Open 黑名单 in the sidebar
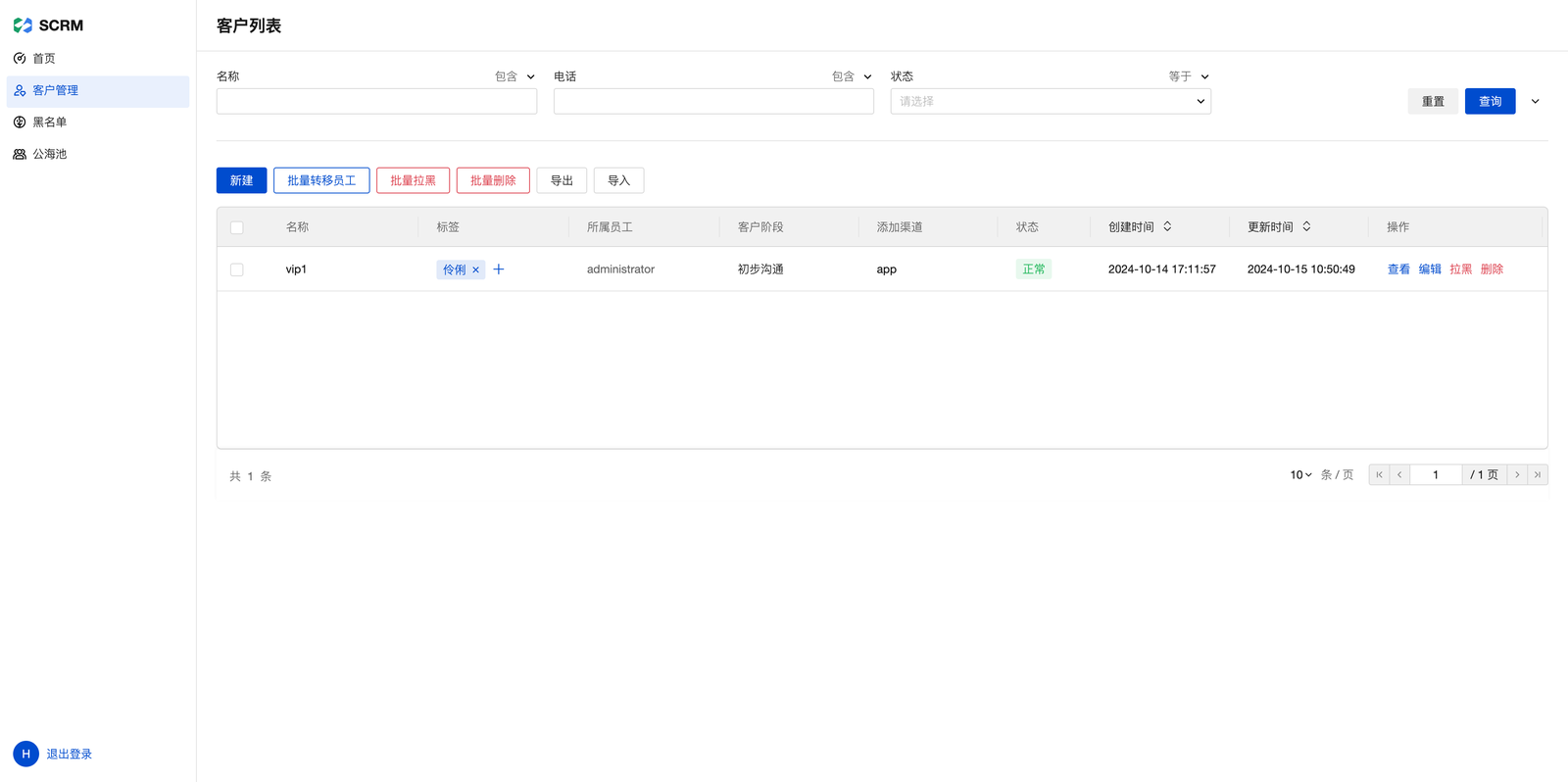Viewport: 1568px width, 782px height. [50, 122]
